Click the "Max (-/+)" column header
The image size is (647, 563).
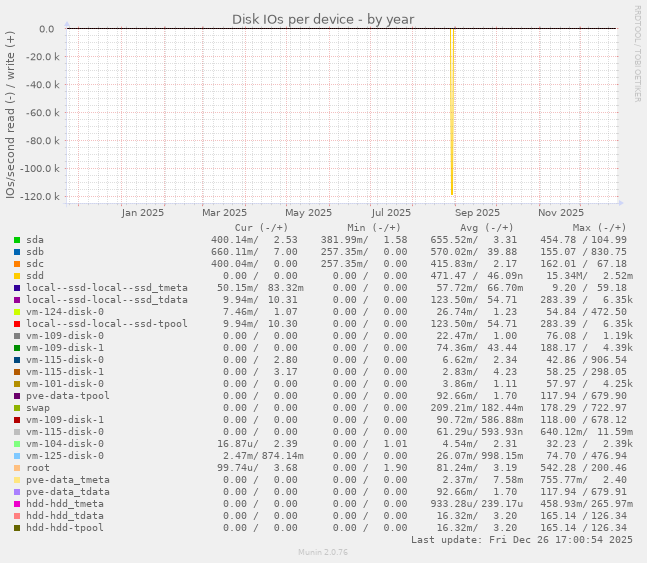coord(599,228)
